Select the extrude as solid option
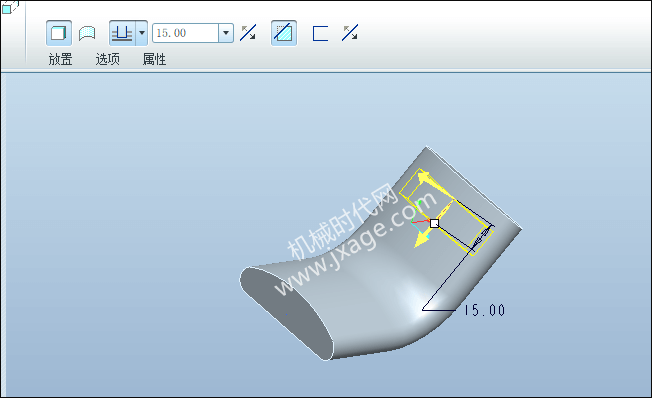 tap(59, 33)
